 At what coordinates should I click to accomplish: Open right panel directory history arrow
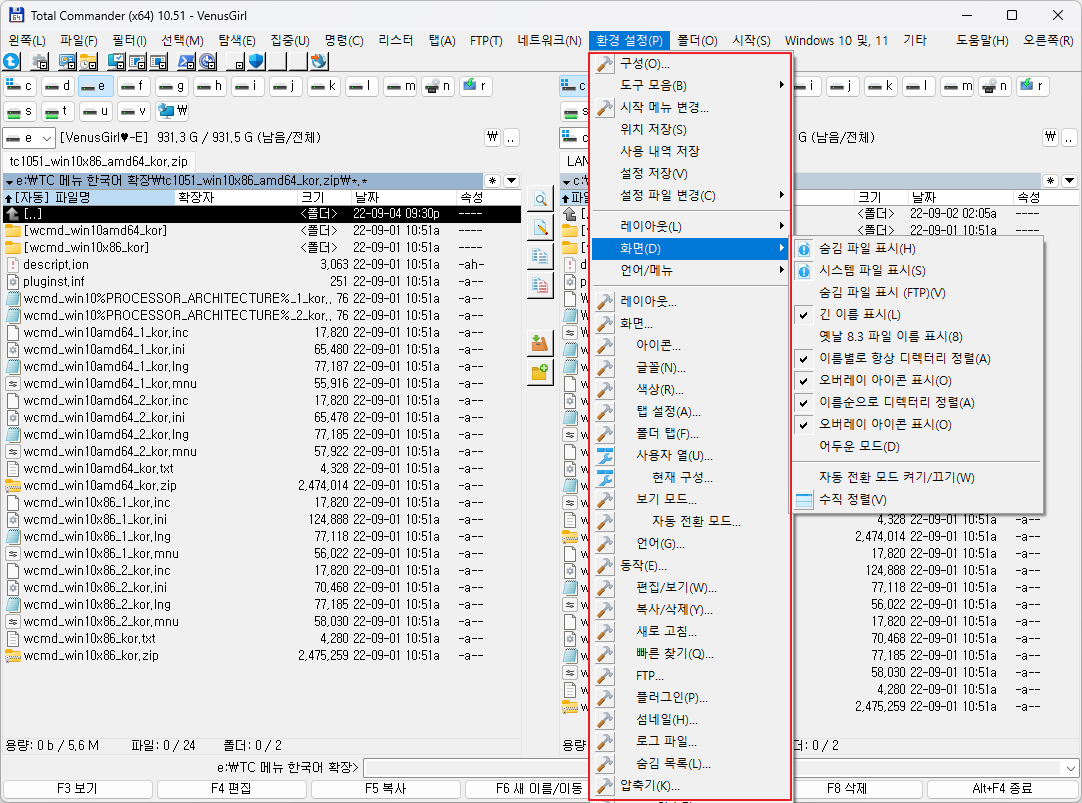pyautogui.click(x=1069, y=181)
